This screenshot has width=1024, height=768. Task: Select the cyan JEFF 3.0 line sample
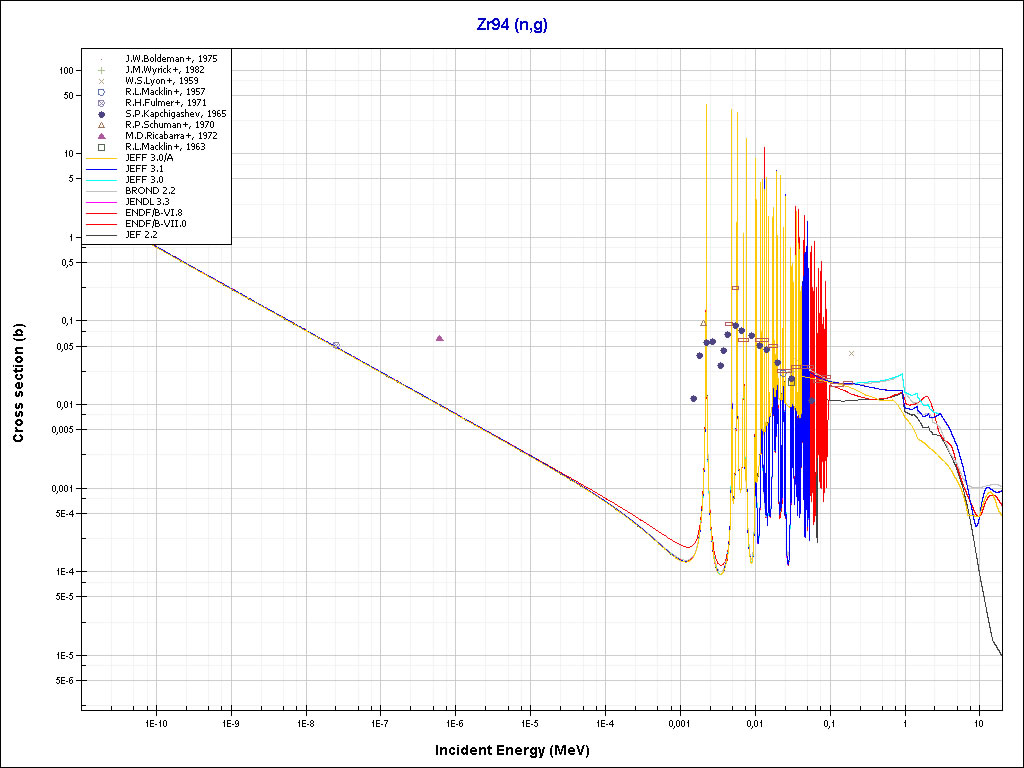pos(102,180)
